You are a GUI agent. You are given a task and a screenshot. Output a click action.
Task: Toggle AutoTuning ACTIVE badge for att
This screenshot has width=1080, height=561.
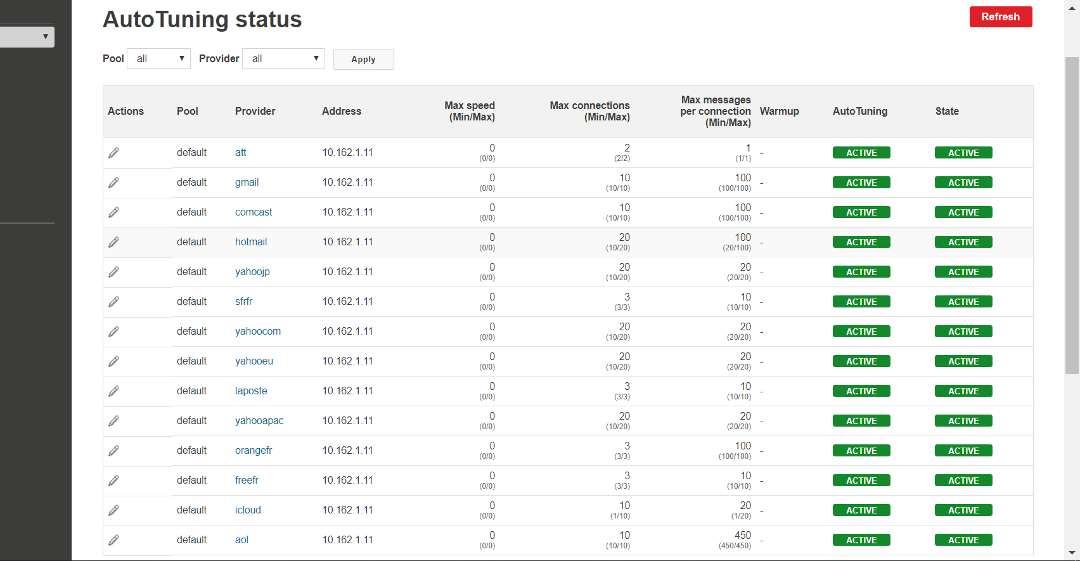coord(861,153)
